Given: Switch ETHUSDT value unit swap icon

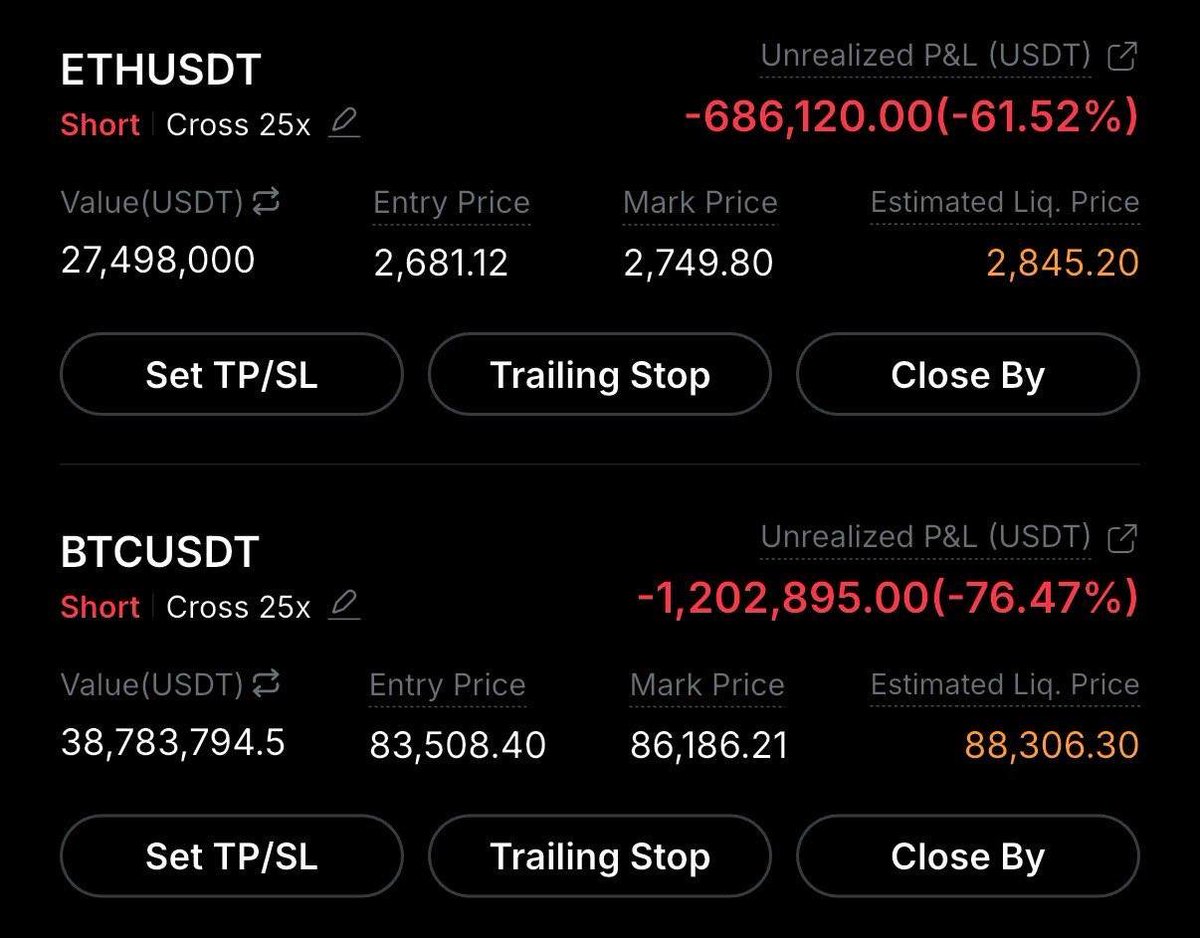Looking at the screenshot, I should pyautogui.click(x=266, y=203).
